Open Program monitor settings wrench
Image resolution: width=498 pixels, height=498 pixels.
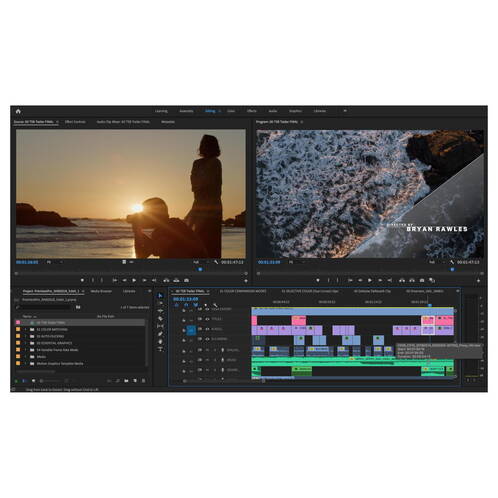[452, 262]
